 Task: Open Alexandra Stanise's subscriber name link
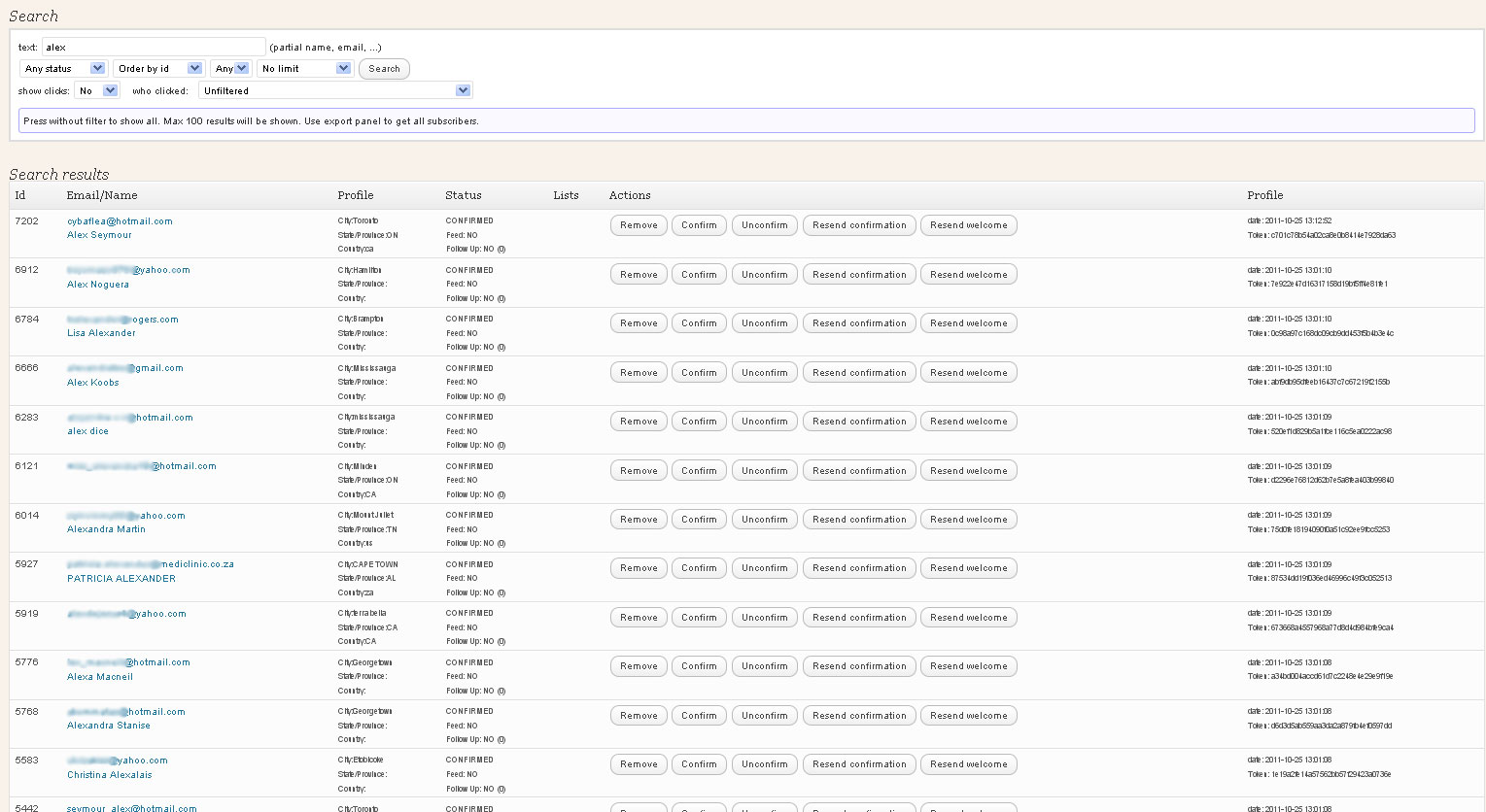tap(109, 726)
